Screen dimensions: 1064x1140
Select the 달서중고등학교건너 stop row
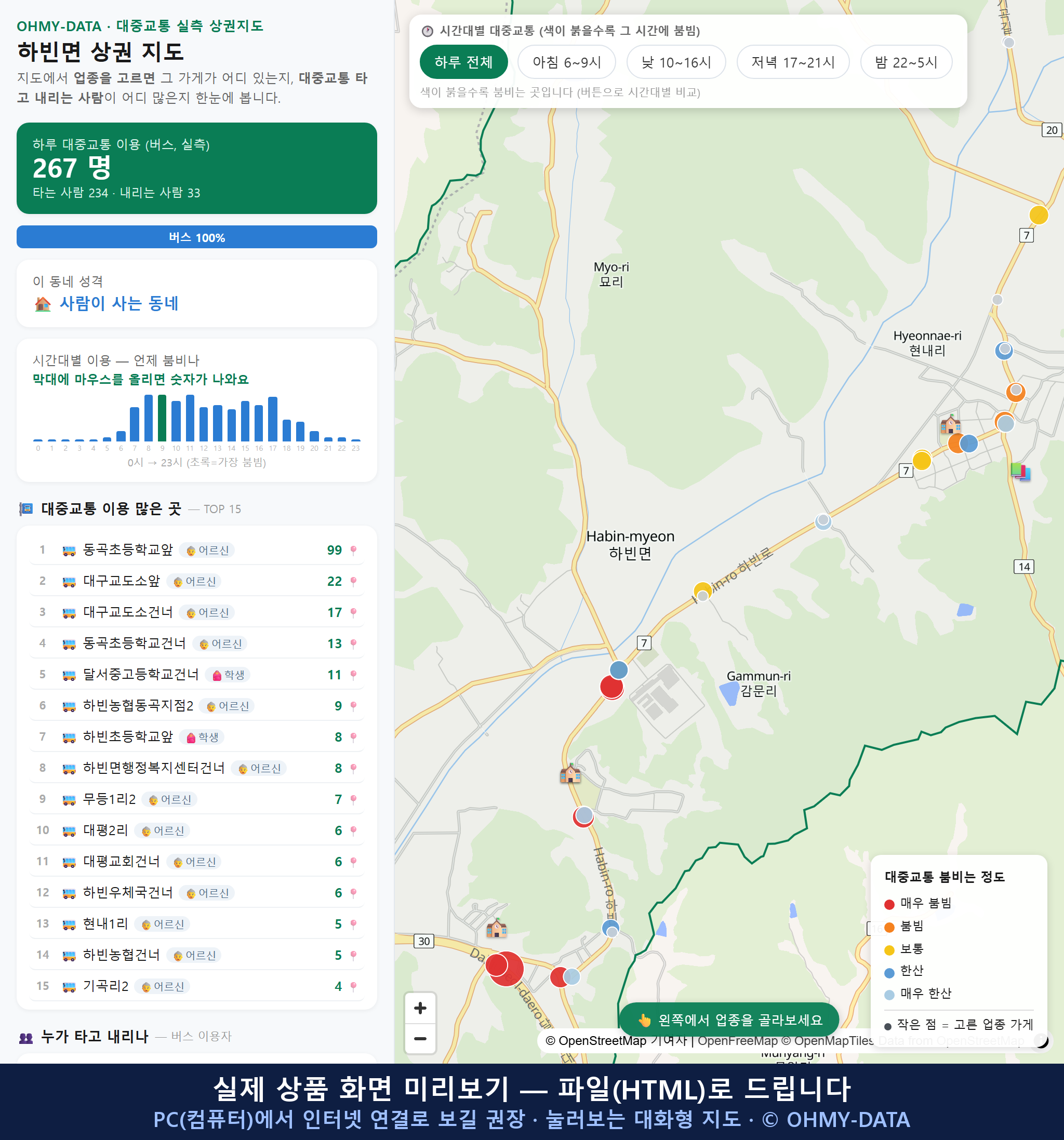click(197, 674)
